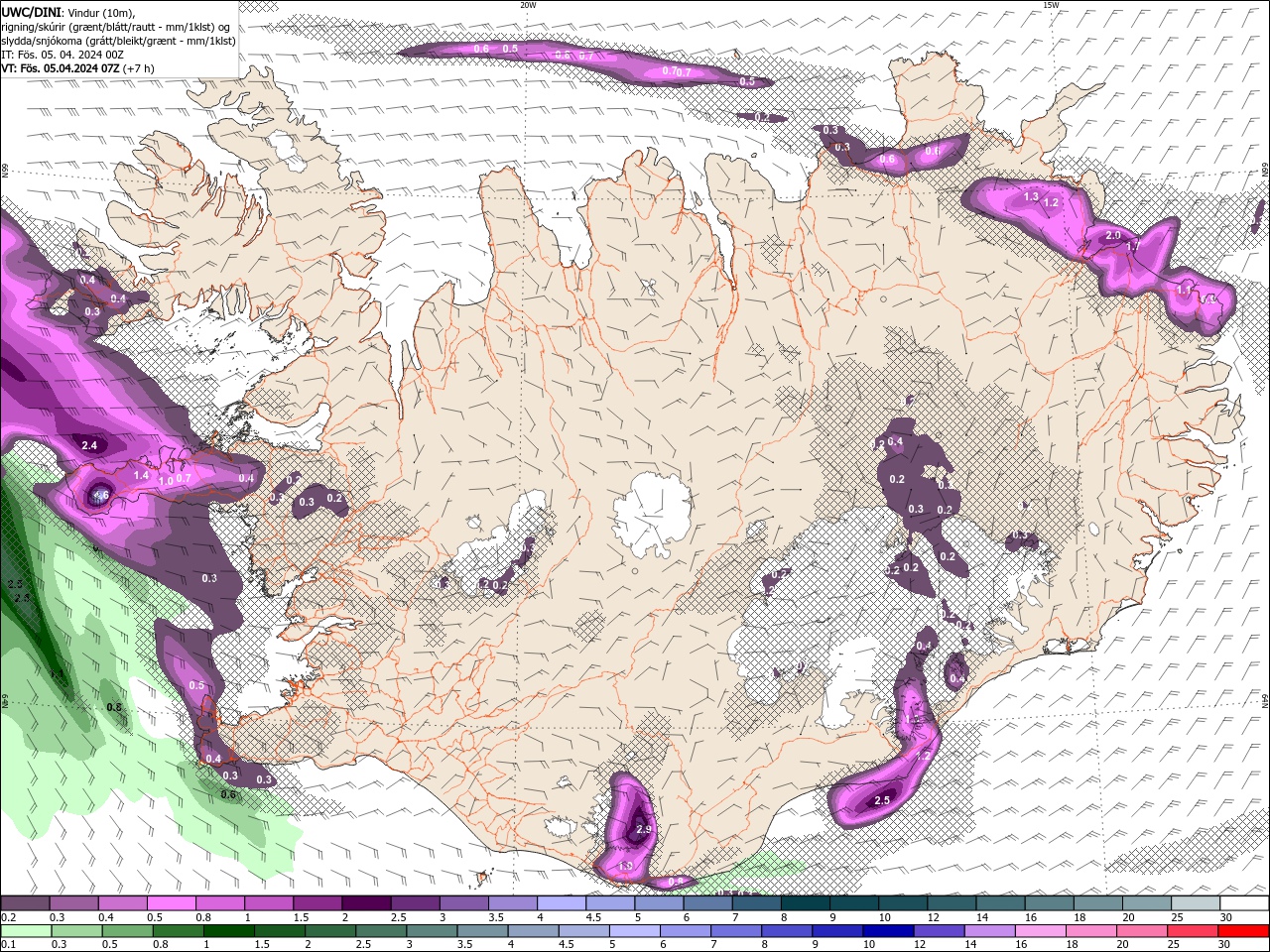Click the 2.4 snowfall value on the map
The width and height of the screenshot is (1270, 952).
(88, 445)
